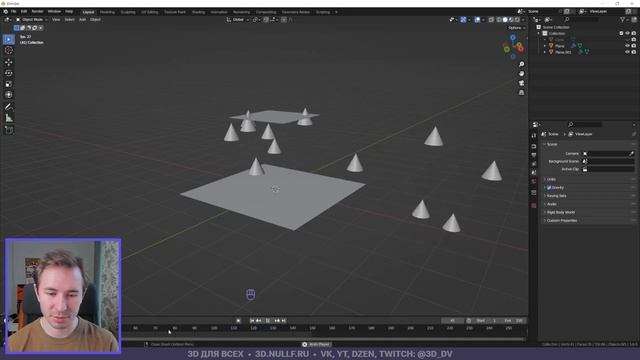Select the 3D Cursor tool

[x=9, y=50]
